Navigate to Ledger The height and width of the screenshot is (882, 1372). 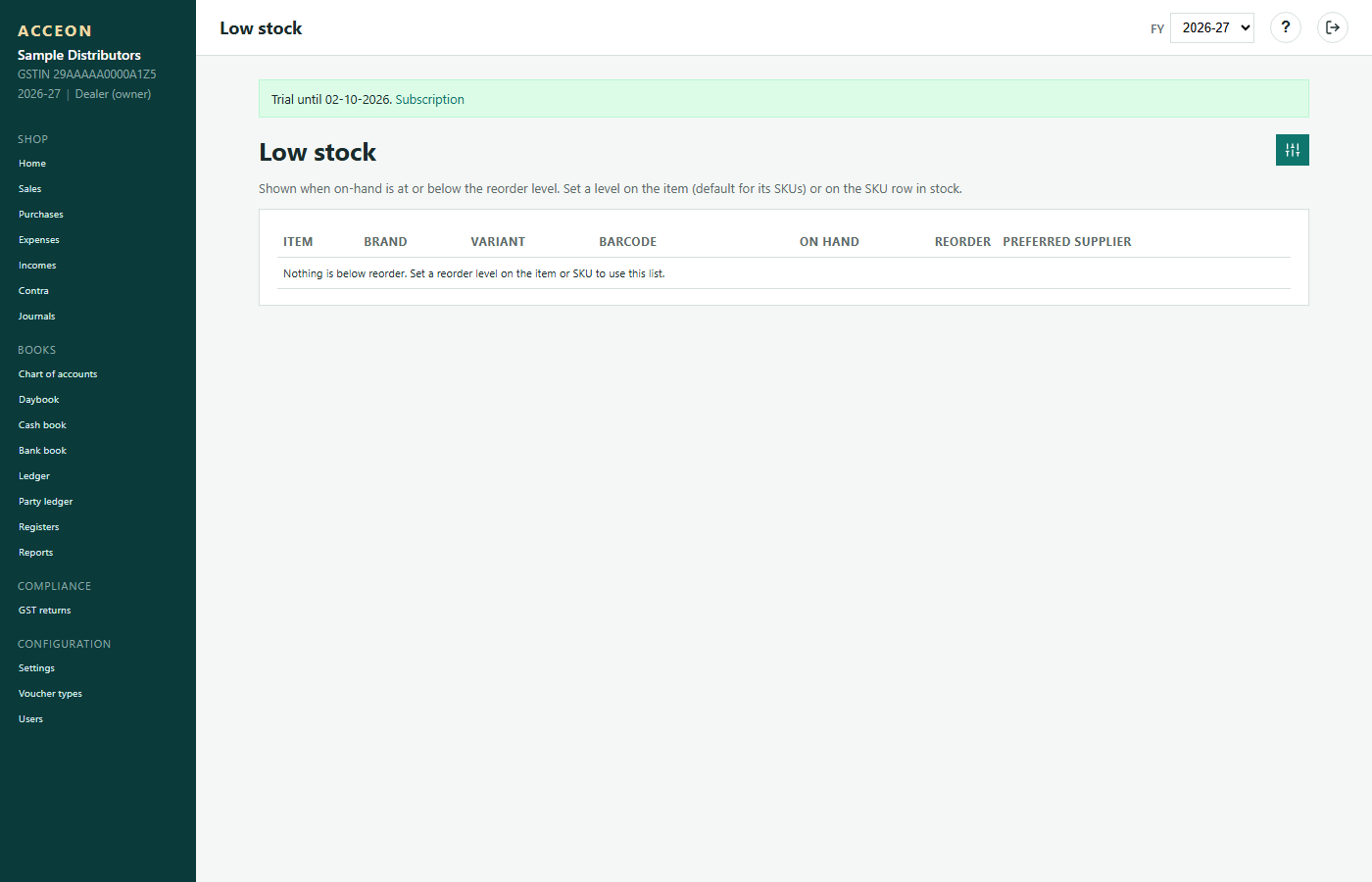click(34, 476)
